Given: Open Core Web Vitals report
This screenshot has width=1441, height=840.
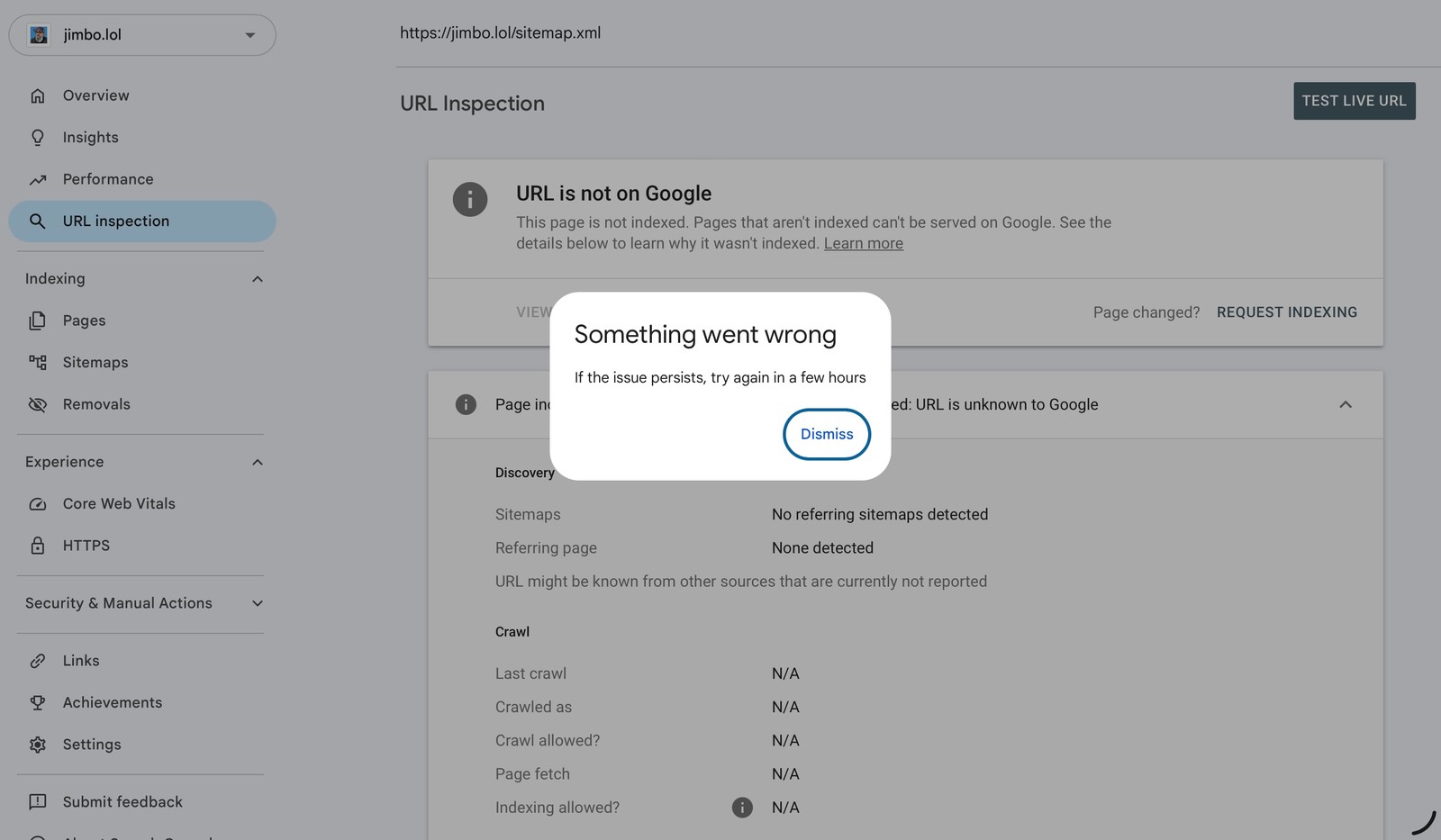Looking at the screenshot, I should pos(142,504).
